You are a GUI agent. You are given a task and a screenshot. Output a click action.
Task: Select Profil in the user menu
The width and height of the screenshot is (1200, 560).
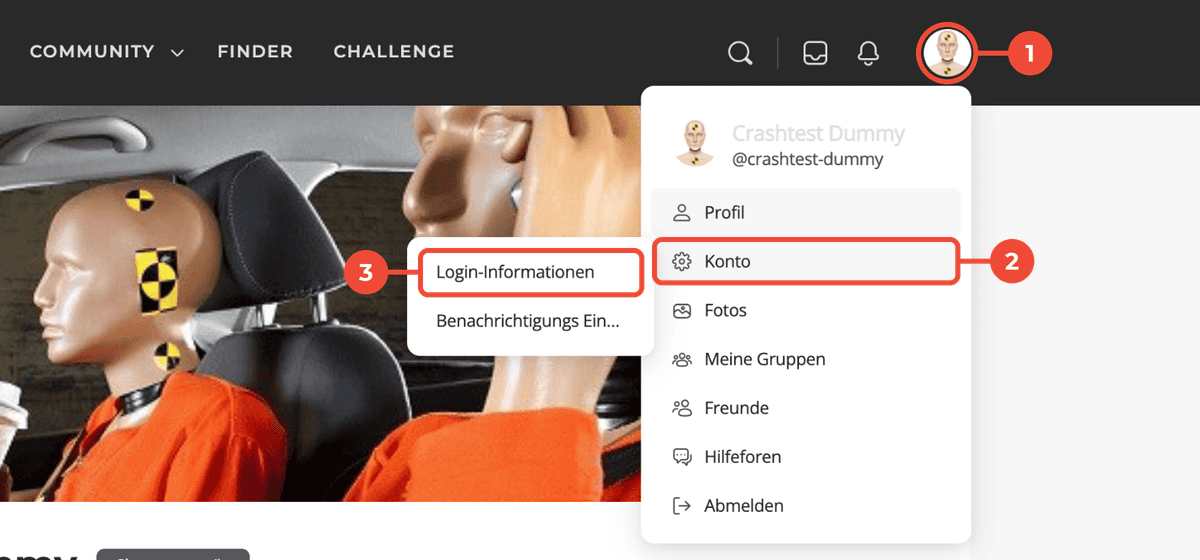tap(806, 212)
